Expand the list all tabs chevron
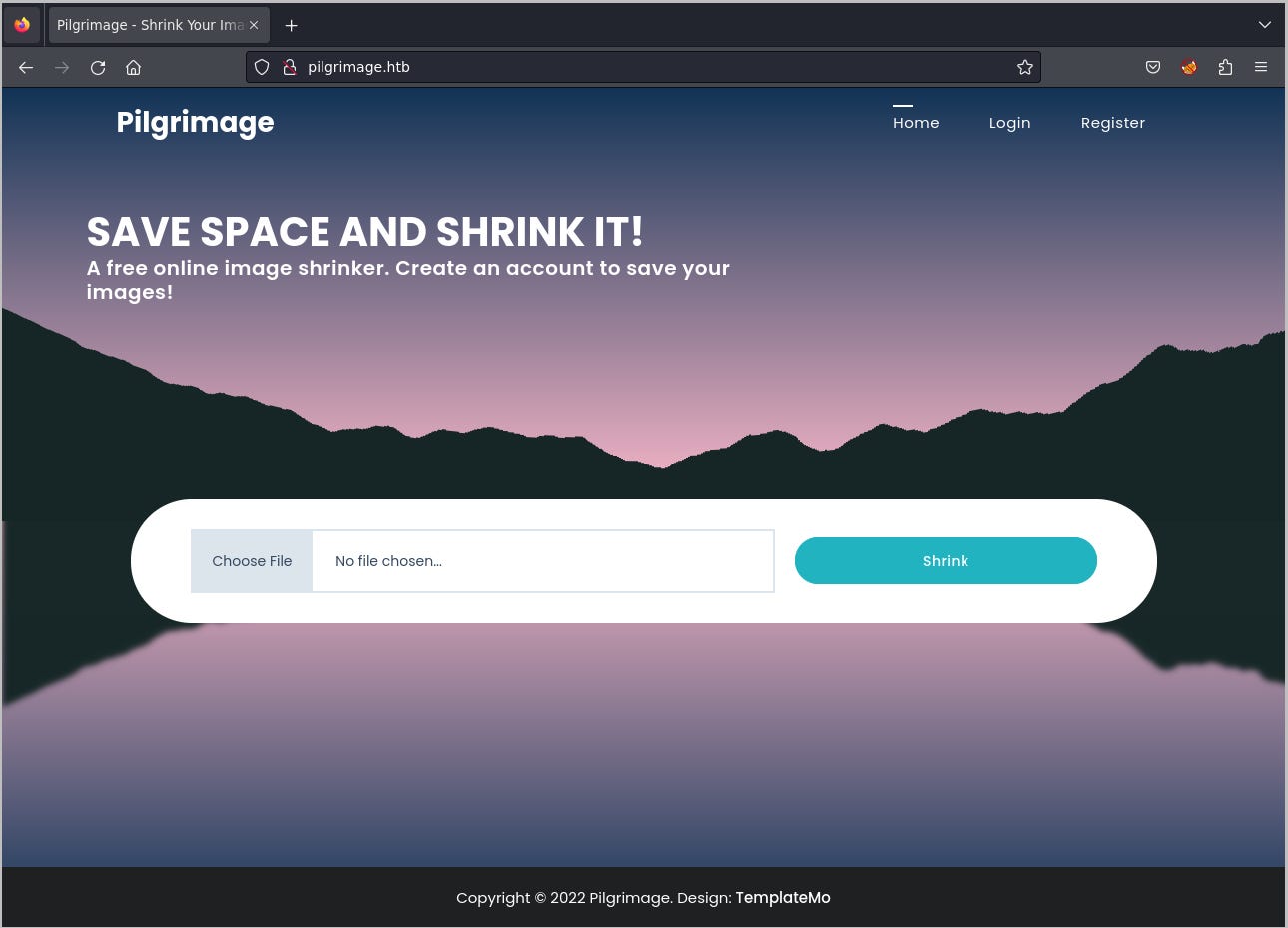The image size is (1288, 928). tap(1264, 25)
